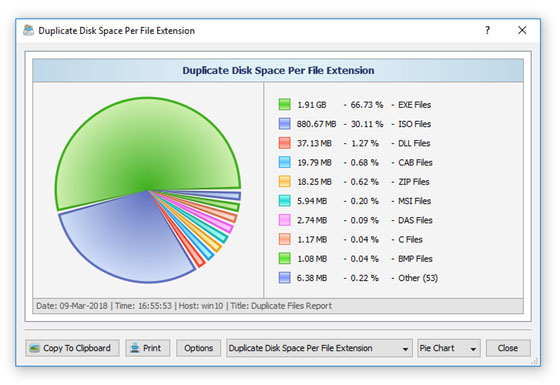
Task: Click the blue Other (53) swatch
Action: (x=285, y=278)
